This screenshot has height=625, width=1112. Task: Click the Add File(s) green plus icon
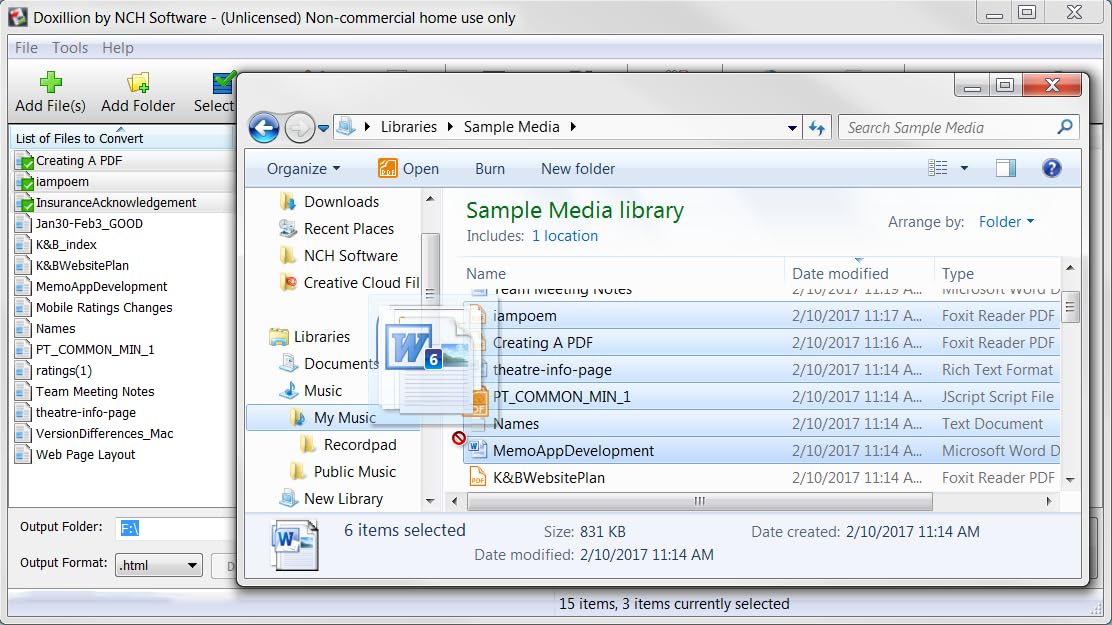coord(50,82)
